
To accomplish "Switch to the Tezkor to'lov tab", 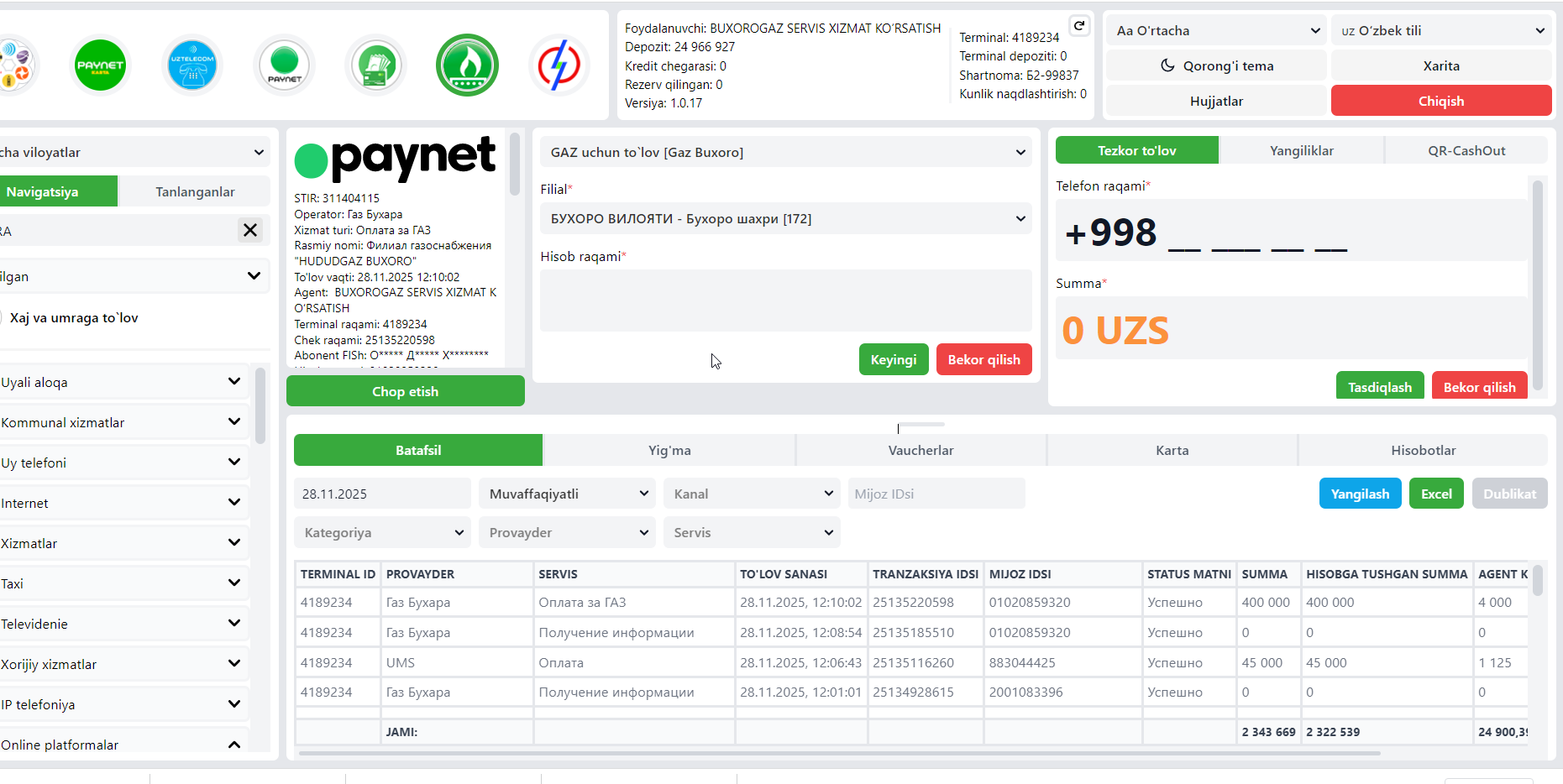I will pos(1136,150).
